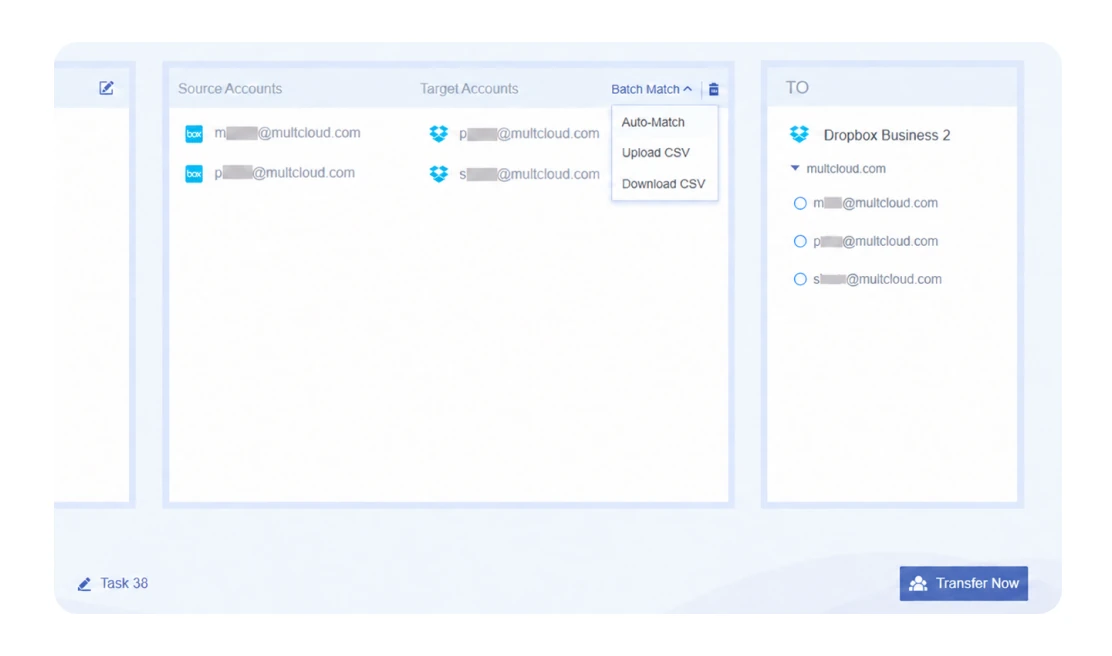Screen dimensions: 1112x656
Task: Click the pencil icon beside Task 38
Action: pos(84,584)
